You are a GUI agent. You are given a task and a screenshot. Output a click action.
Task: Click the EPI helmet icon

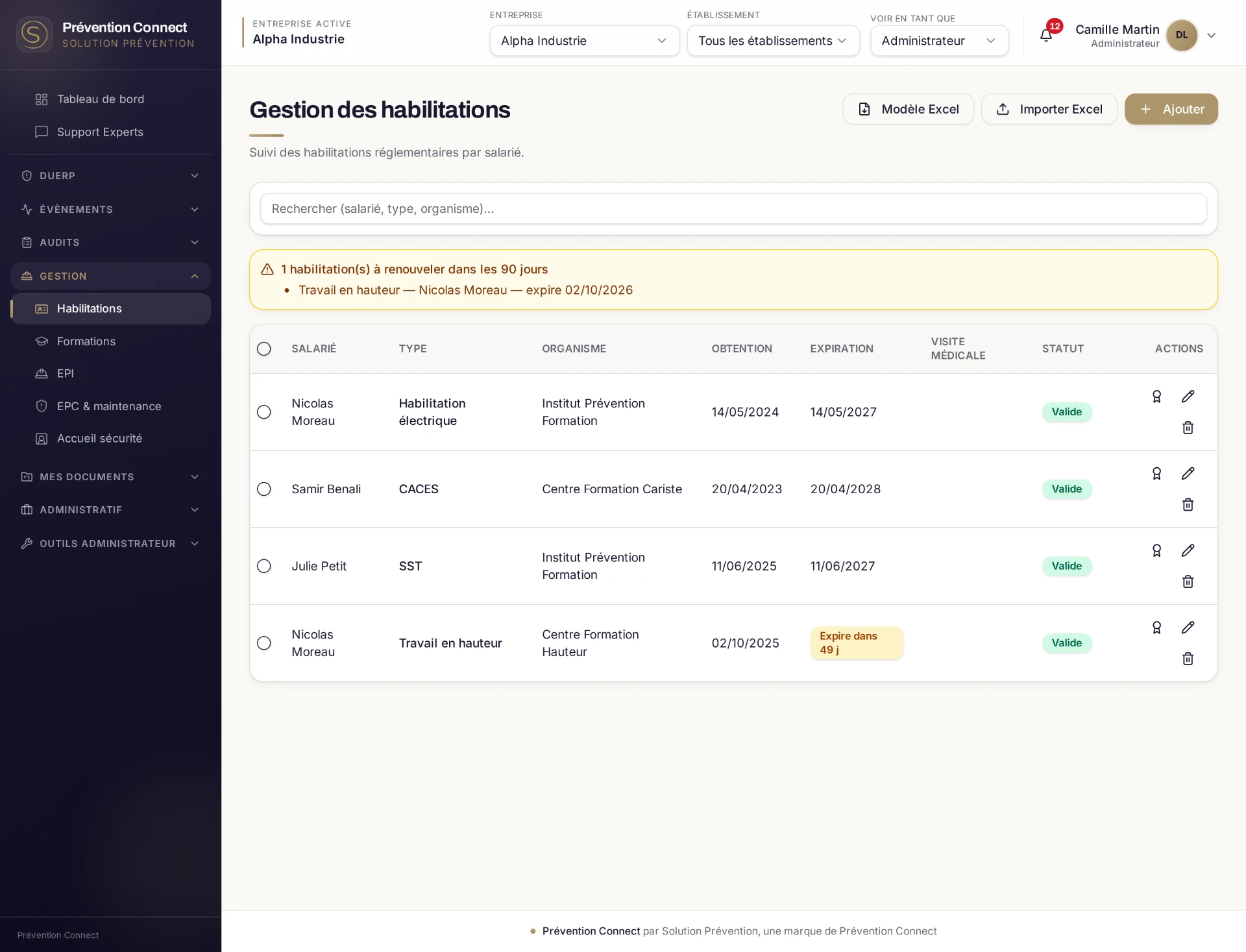pyautogui.click(x=42, y=374)
